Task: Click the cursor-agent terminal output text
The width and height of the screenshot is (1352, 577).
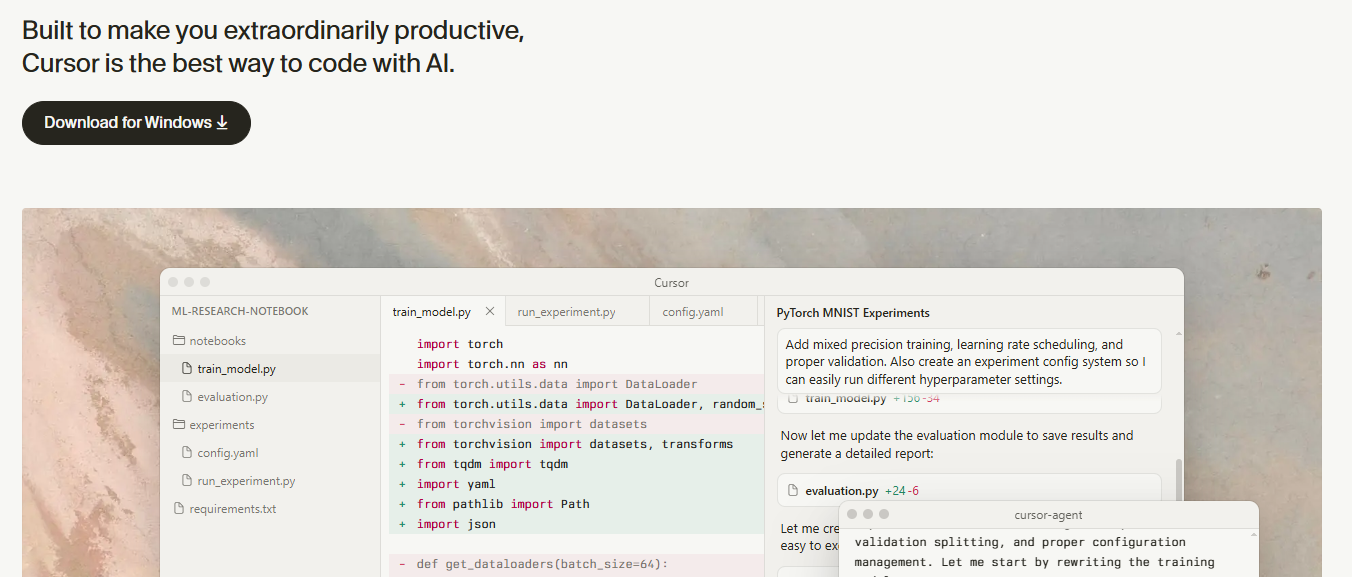Action: coord(1034,553)
